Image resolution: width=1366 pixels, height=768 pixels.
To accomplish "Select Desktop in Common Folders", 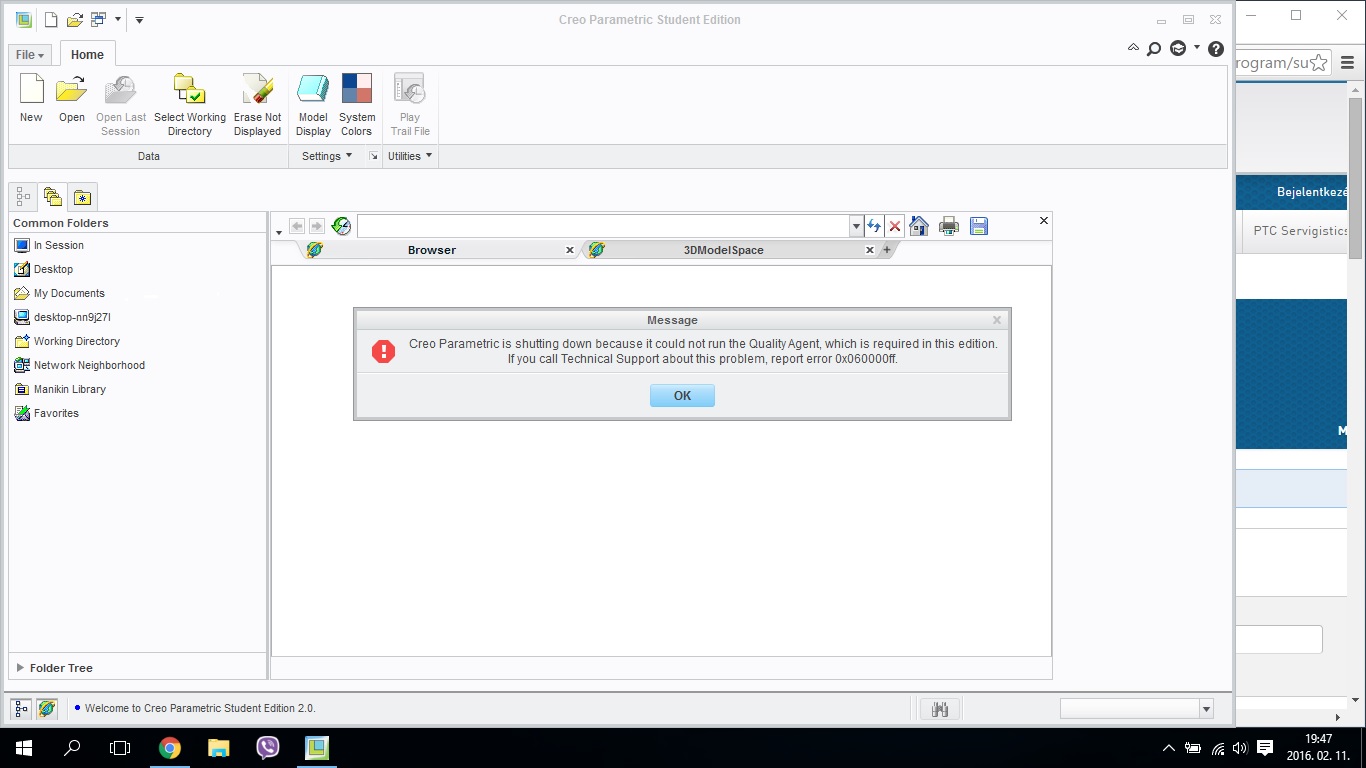I will (43, 269).
